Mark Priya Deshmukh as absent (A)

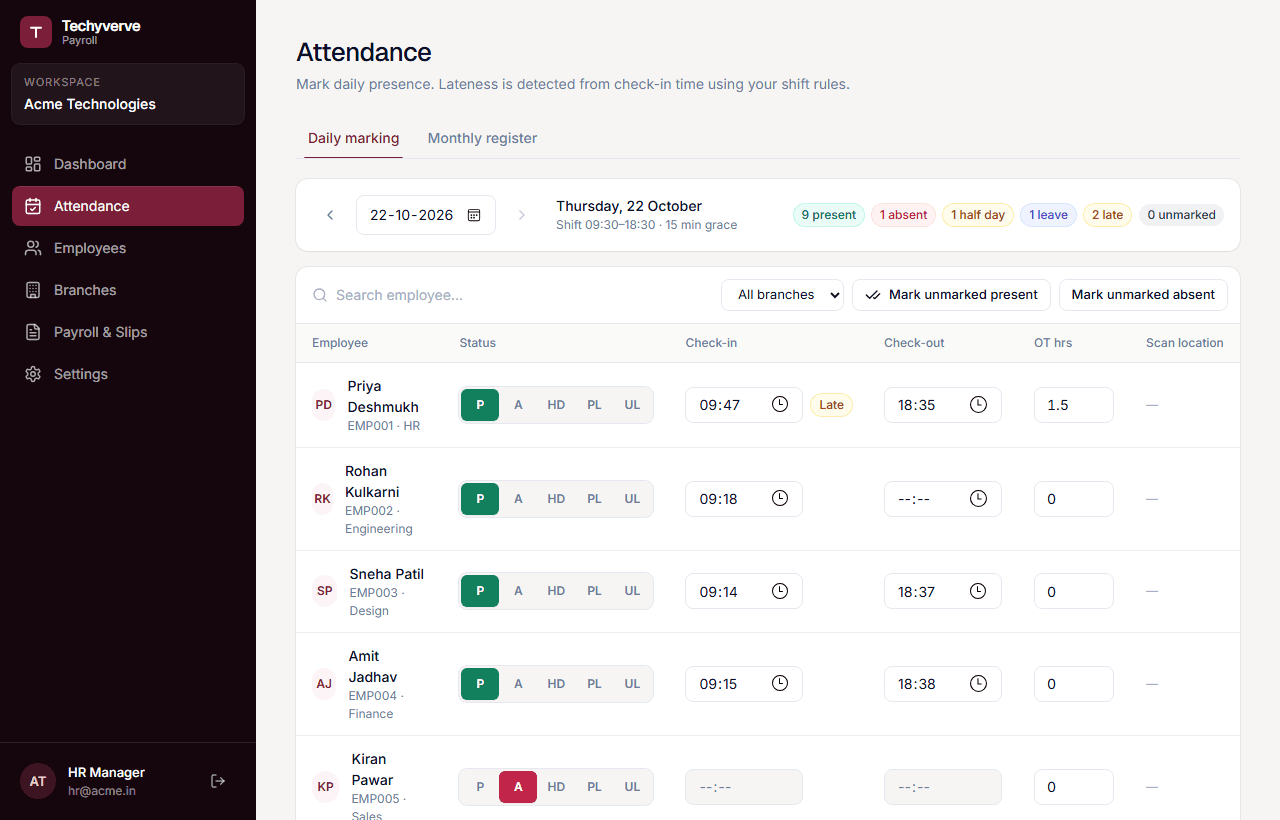click(x=518, y=405)
